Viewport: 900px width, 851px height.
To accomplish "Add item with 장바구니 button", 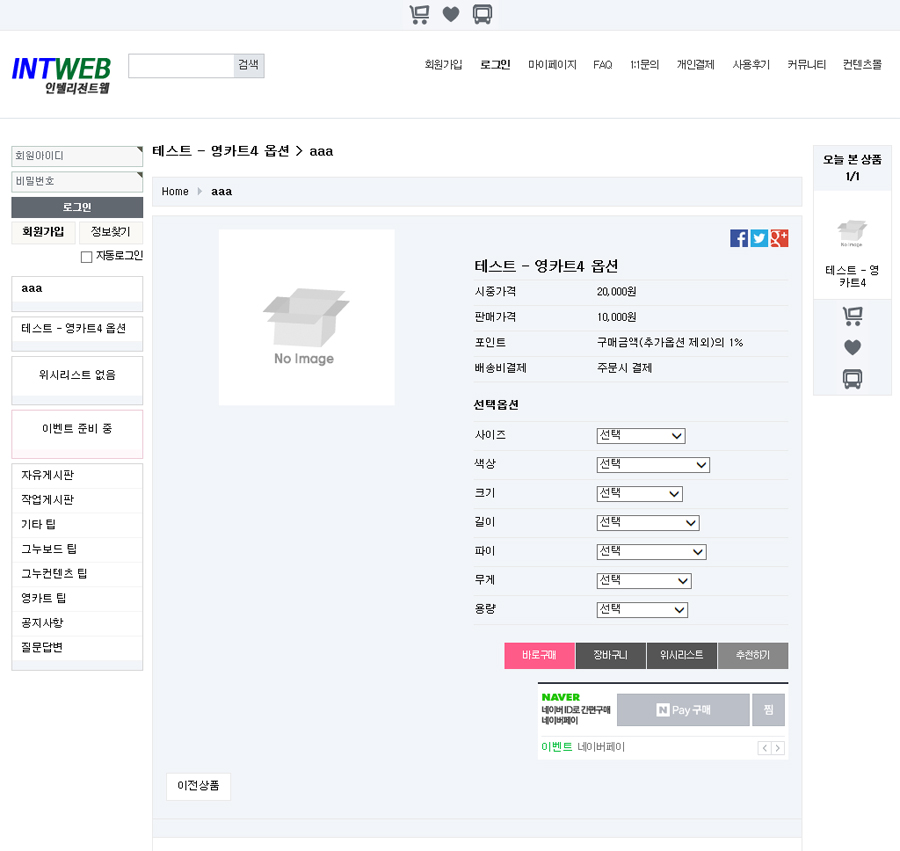I will point(610,656).
